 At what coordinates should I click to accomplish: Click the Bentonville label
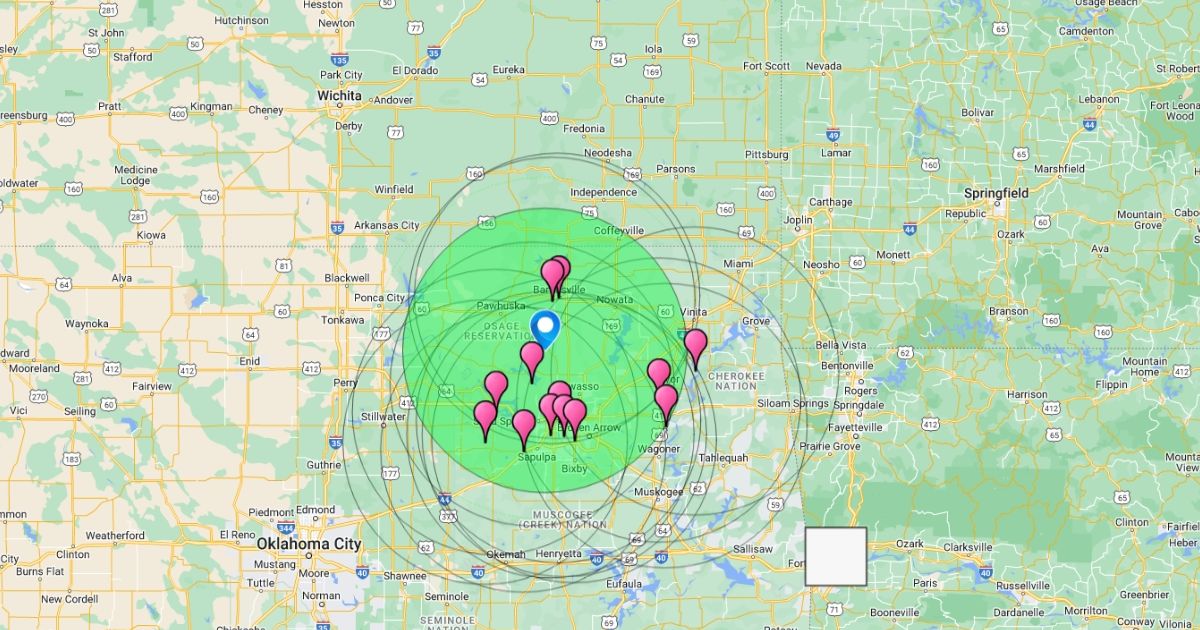[848, 366]
